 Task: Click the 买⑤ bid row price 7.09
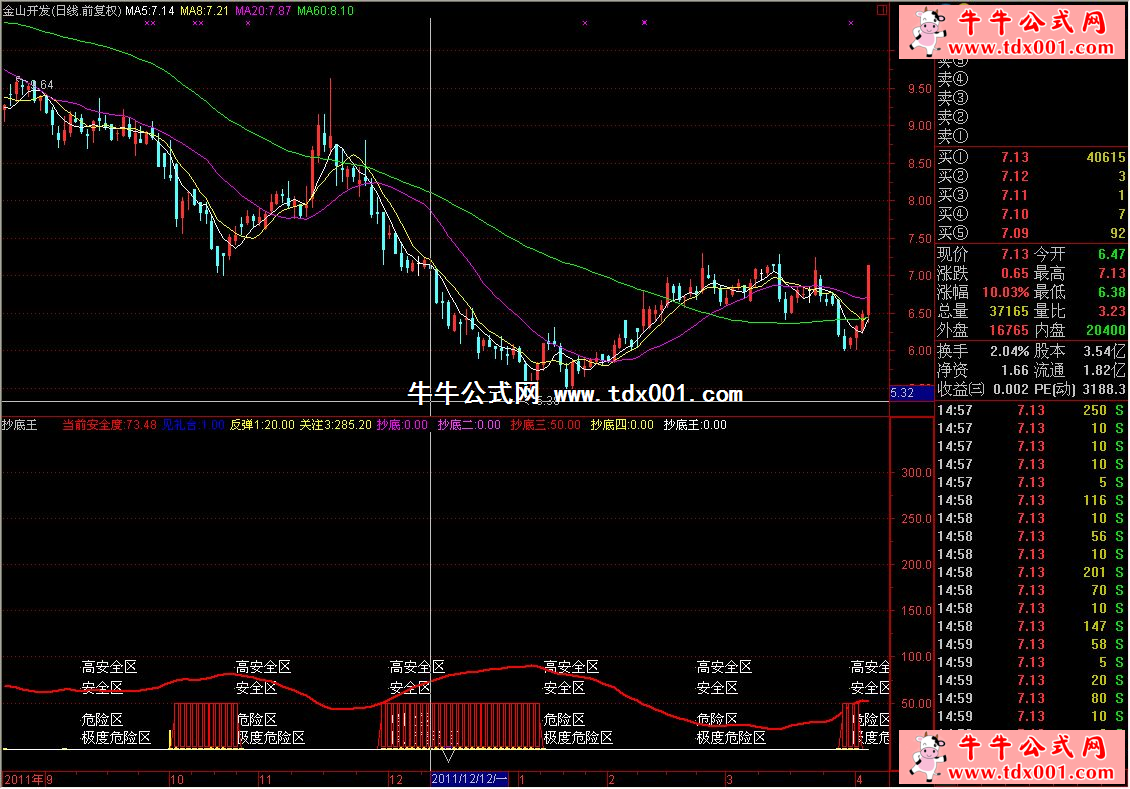pyautogui.click(x=1015, y=233)
